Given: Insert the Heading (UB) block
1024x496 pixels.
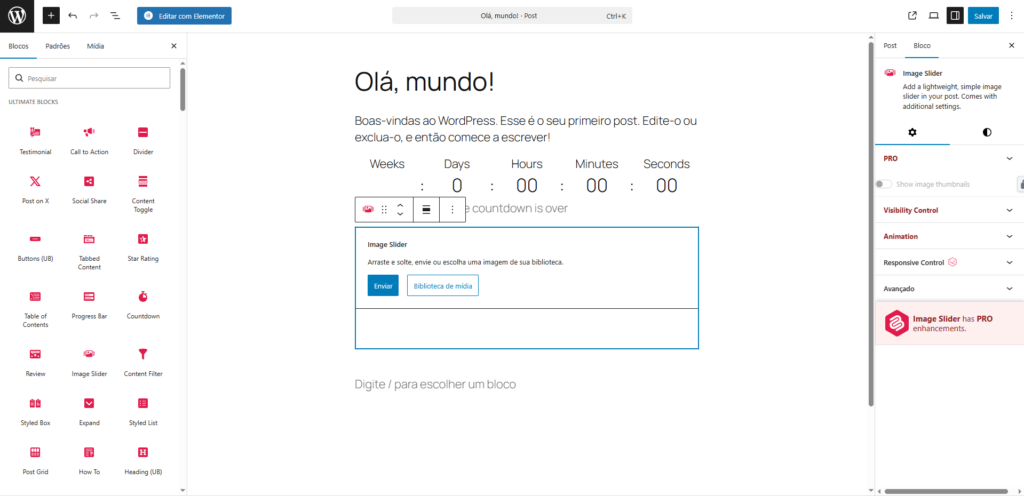Looking at the screenshot, I should pos(143,460).
